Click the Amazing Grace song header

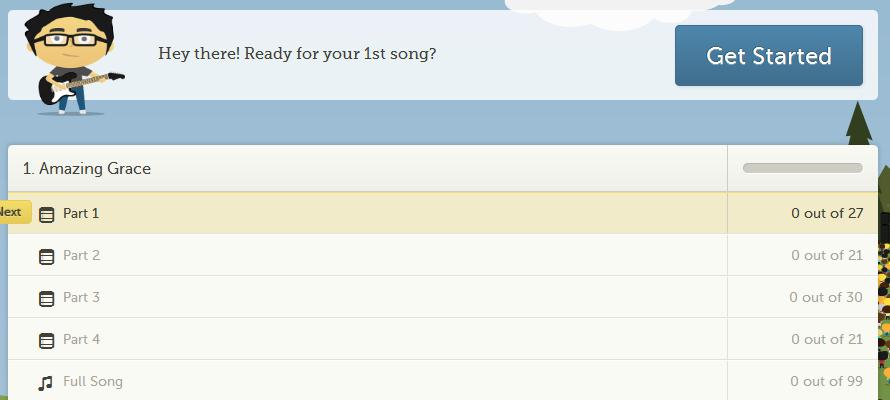[86, 169]
